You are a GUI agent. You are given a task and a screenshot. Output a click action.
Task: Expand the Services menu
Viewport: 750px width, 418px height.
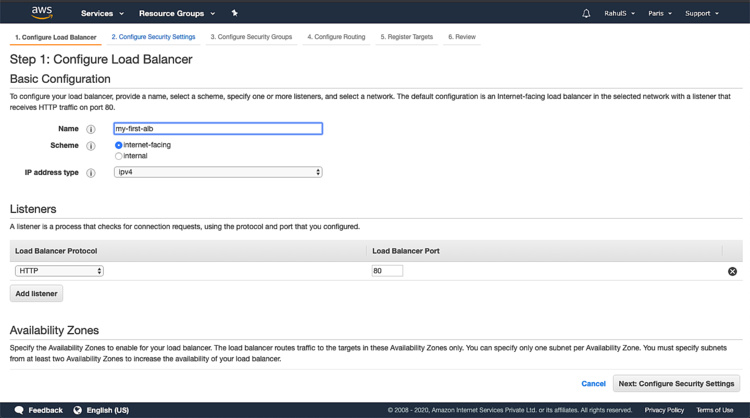103,13
